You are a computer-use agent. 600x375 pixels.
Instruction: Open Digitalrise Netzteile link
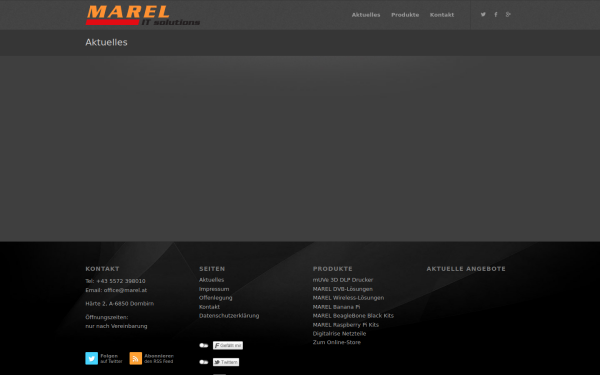(339, 334)
